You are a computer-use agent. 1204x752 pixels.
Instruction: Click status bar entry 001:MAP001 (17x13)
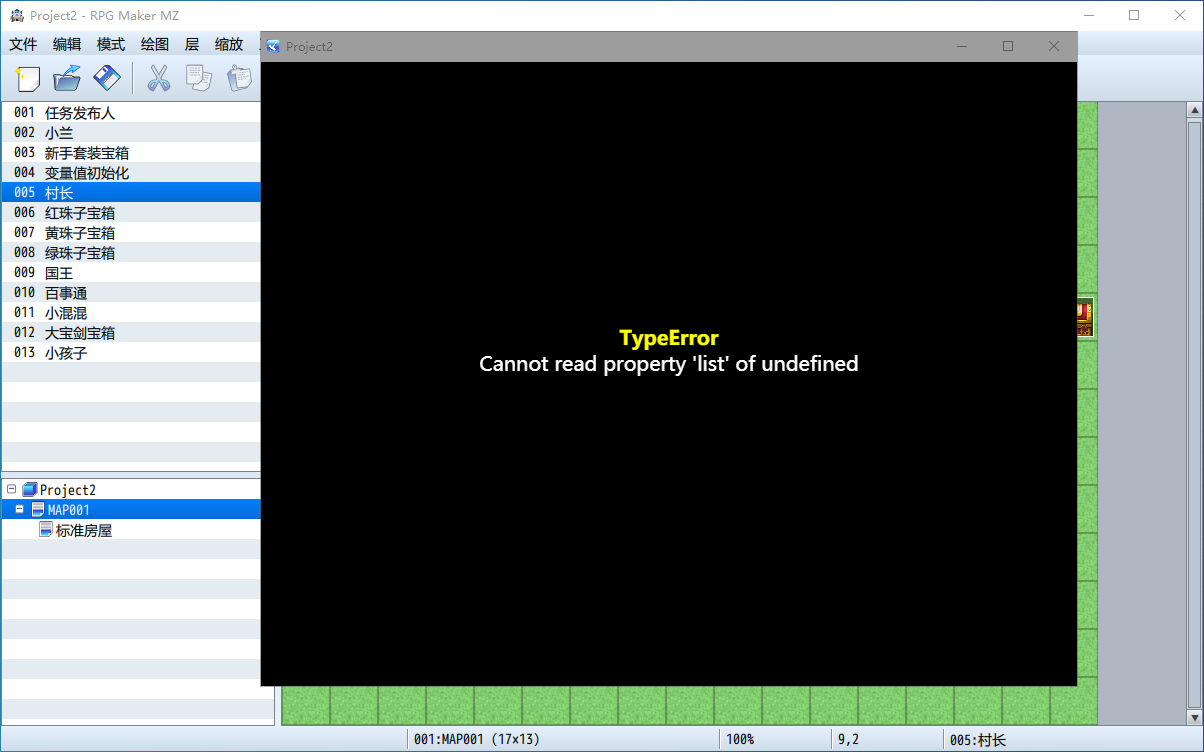pos(477,740)
